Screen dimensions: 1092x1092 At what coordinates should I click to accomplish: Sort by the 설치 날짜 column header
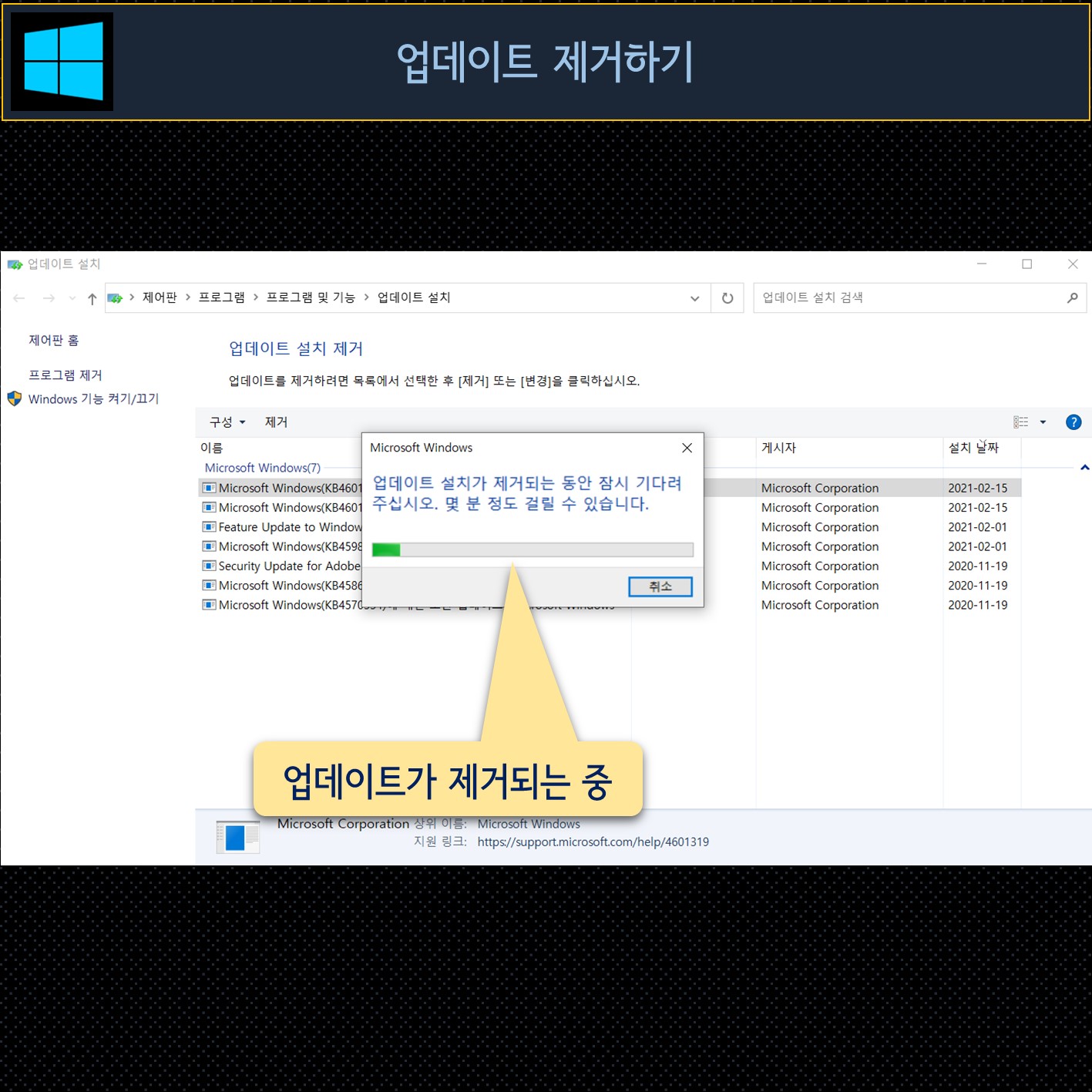pyautogui.click(x=973, y=448)
